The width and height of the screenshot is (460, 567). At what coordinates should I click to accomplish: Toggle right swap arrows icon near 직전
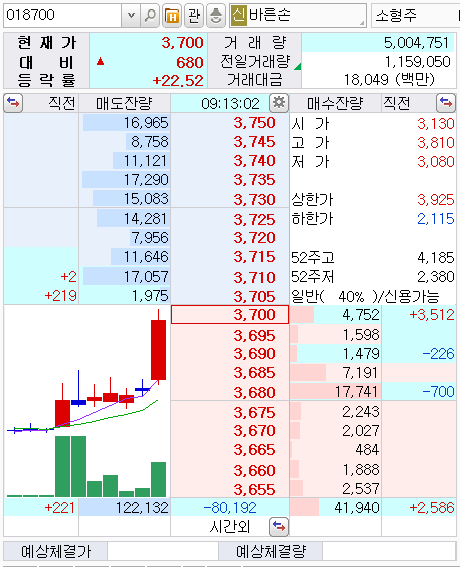[446, 103]
